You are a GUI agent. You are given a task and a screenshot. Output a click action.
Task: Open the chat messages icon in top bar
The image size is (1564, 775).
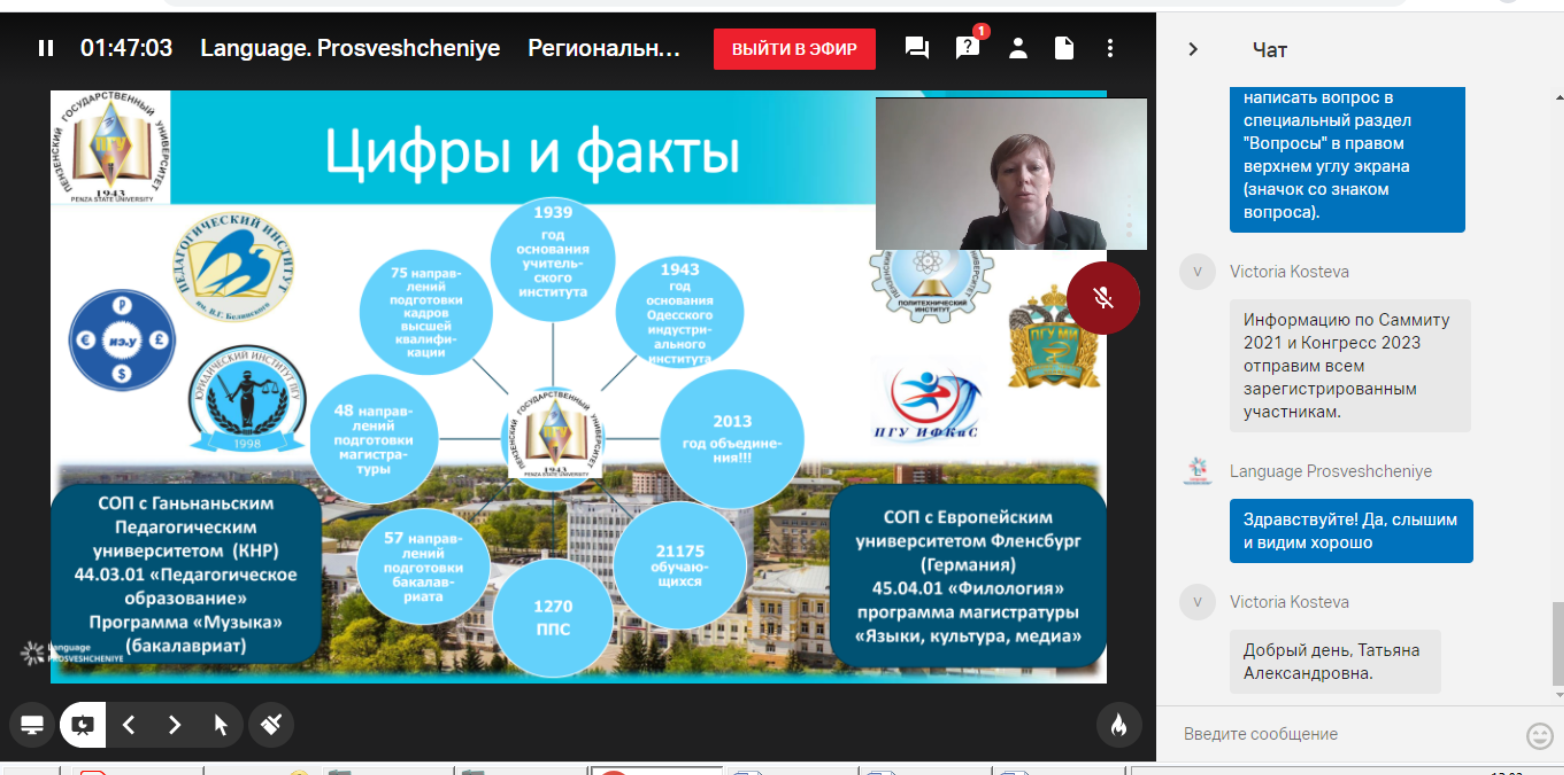pos(916,48)
